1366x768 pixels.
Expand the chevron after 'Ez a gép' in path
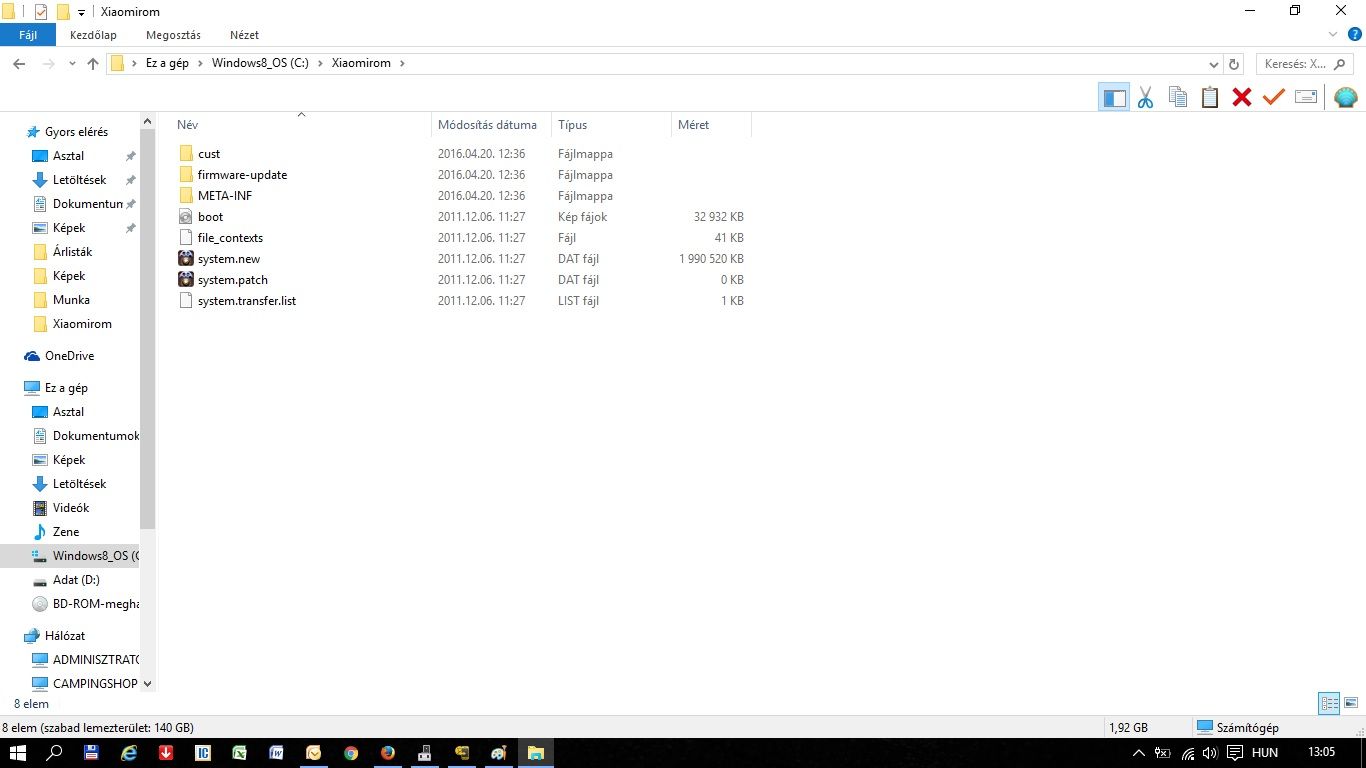point(202,63)
